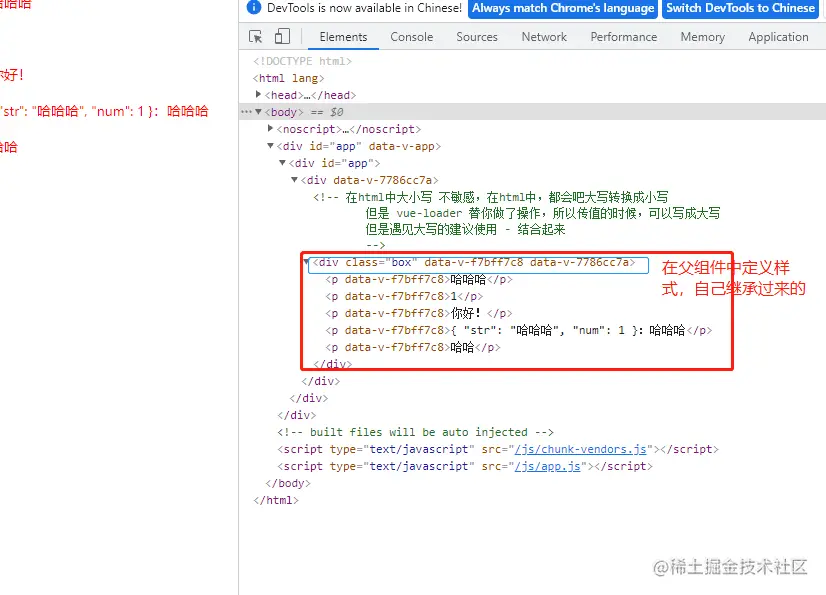The image size is (826, 595).
Task: Click the blue info icon on the notification bar
Action: point(247,9)
